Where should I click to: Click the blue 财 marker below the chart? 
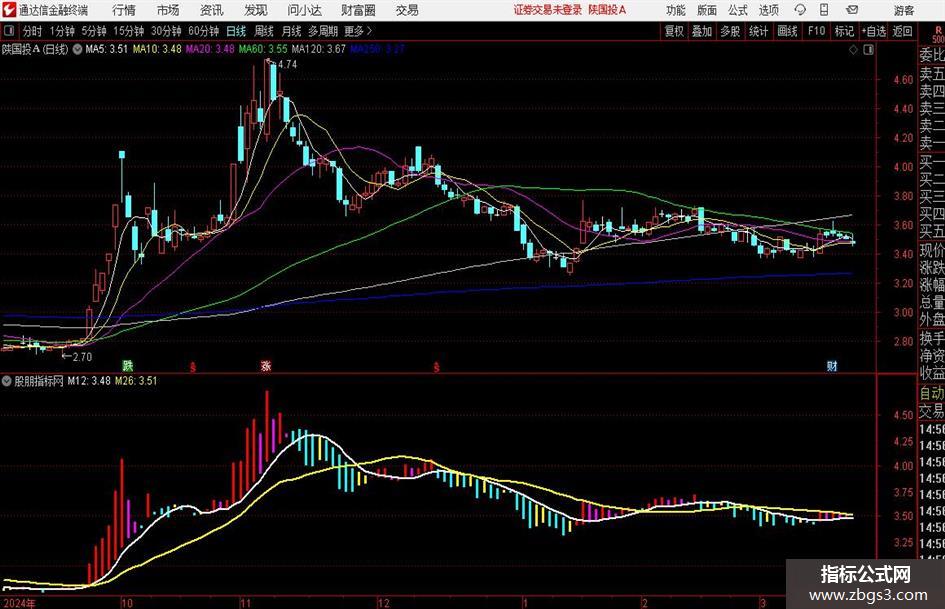[x=832, y=365]
